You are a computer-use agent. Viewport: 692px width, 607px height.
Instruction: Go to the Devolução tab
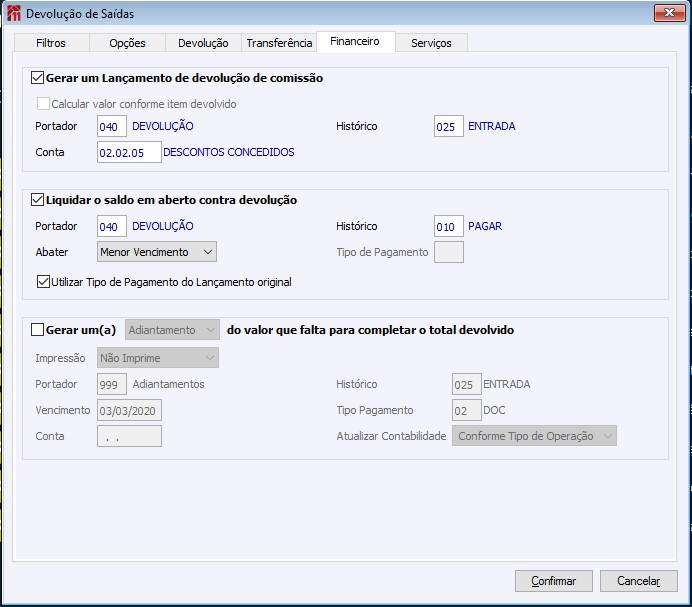(203, 43)
